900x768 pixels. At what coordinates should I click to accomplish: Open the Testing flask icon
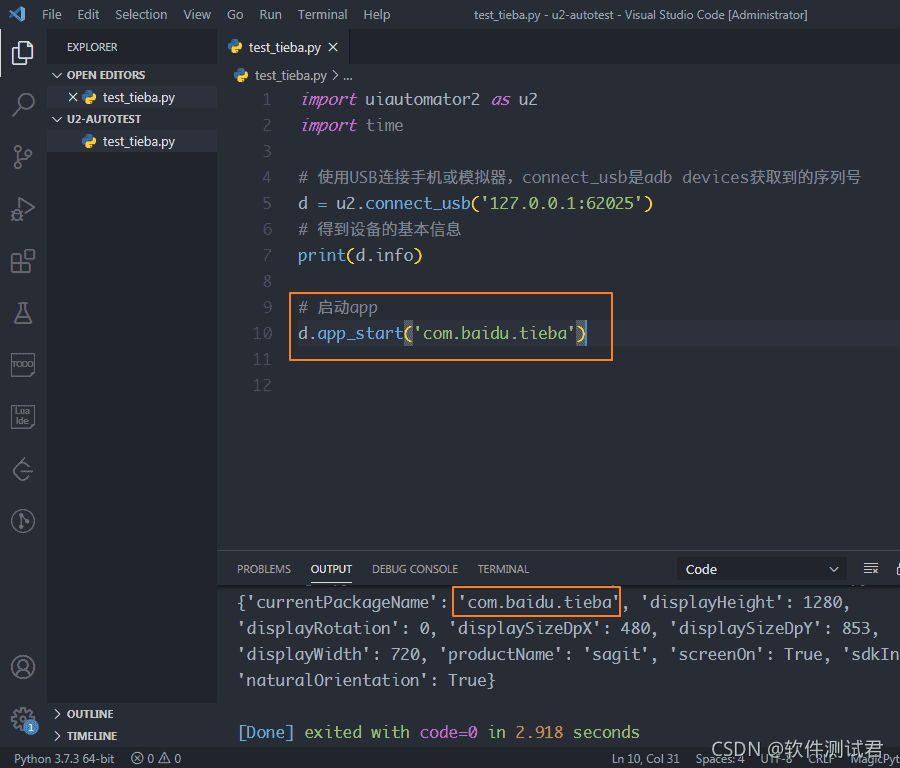22,313
